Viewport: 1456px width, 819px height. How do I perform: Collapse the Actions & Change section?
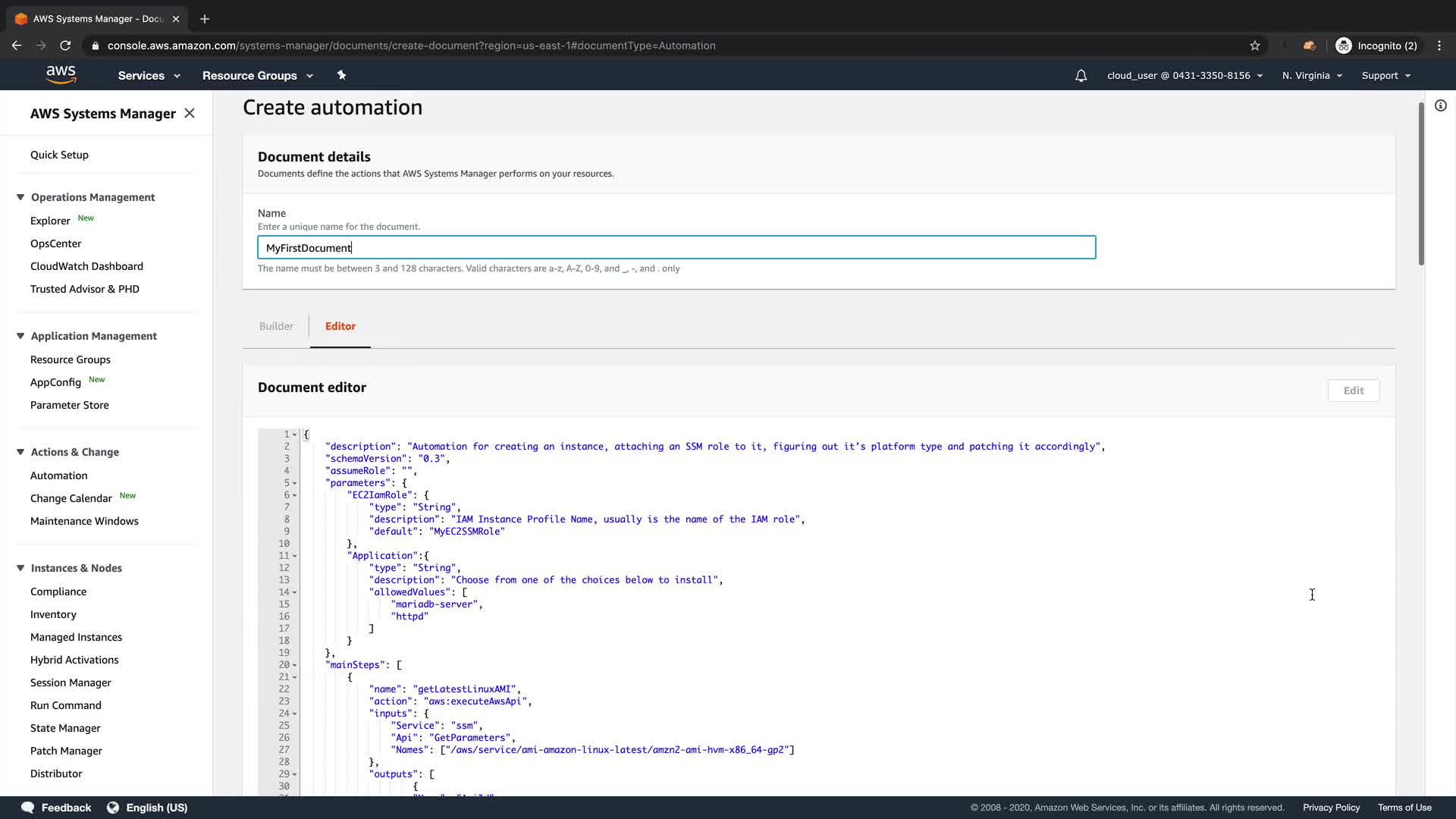(x=20, y=452)
